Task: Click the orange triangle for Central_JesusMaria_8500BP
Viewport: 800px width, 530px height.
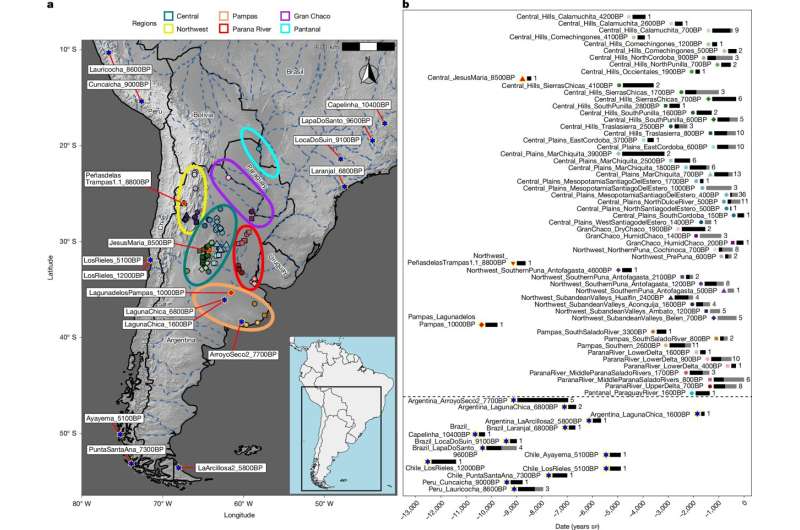Action: (x=520, y=78)
